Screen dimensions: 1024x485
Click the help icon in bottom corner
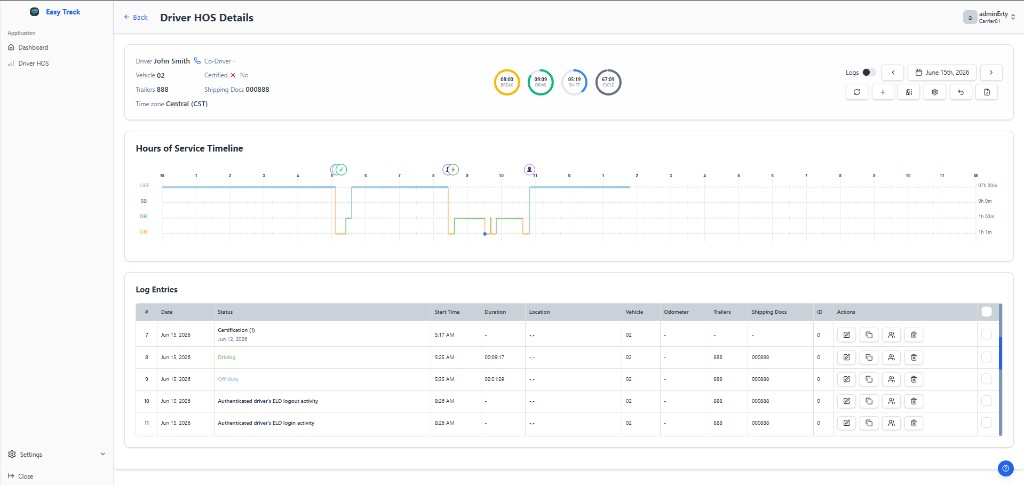1005,468
